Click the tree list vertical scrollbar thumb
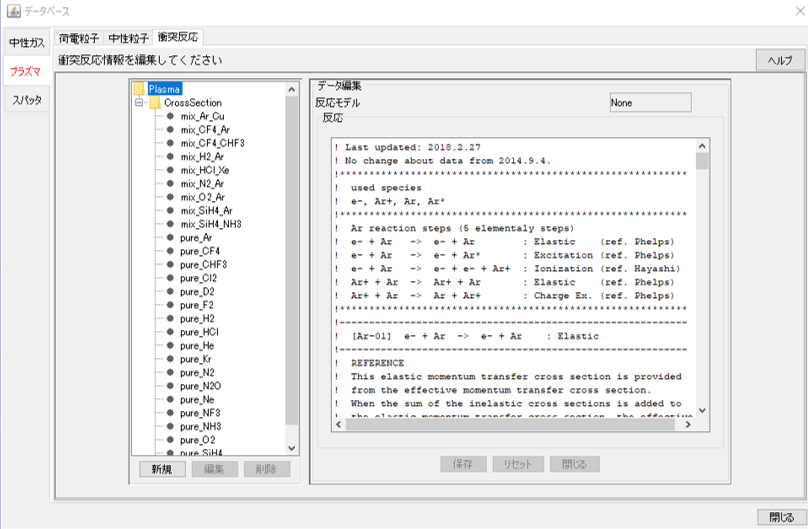This screenshot has width=808, height=529. (x=292, y=260)
